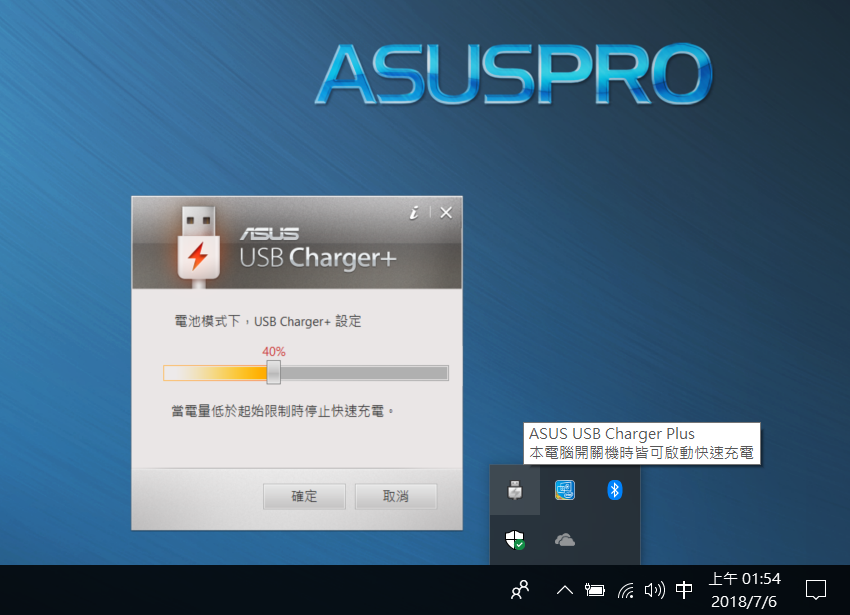Open the info icon in USB Charger+
The height and width of the screenshot is (615, 850).
pos(414,213)
